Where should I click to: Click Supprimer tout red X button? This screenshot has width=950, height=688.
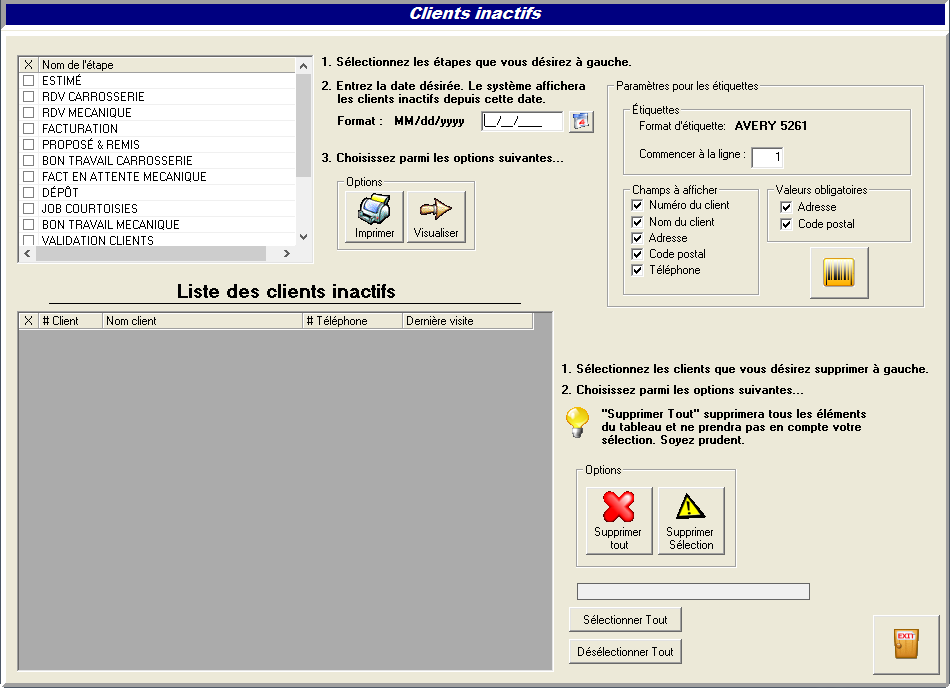click(619, 520)
